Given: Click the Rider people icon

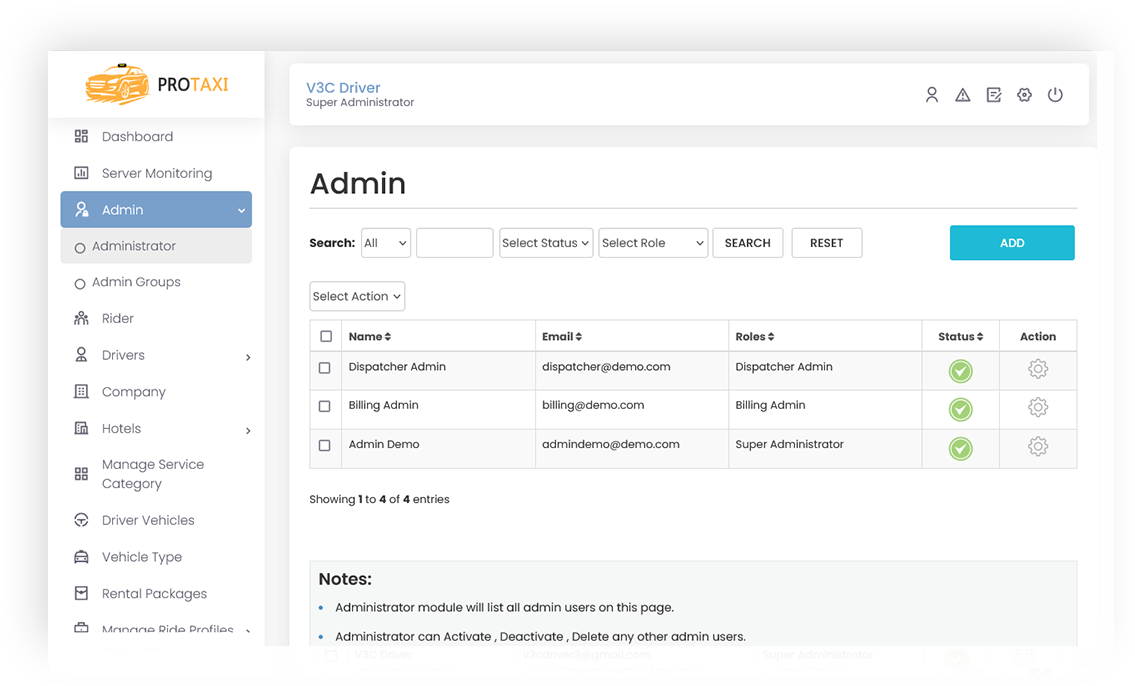Looking at the screenshot, I should (x=81, y=318).
